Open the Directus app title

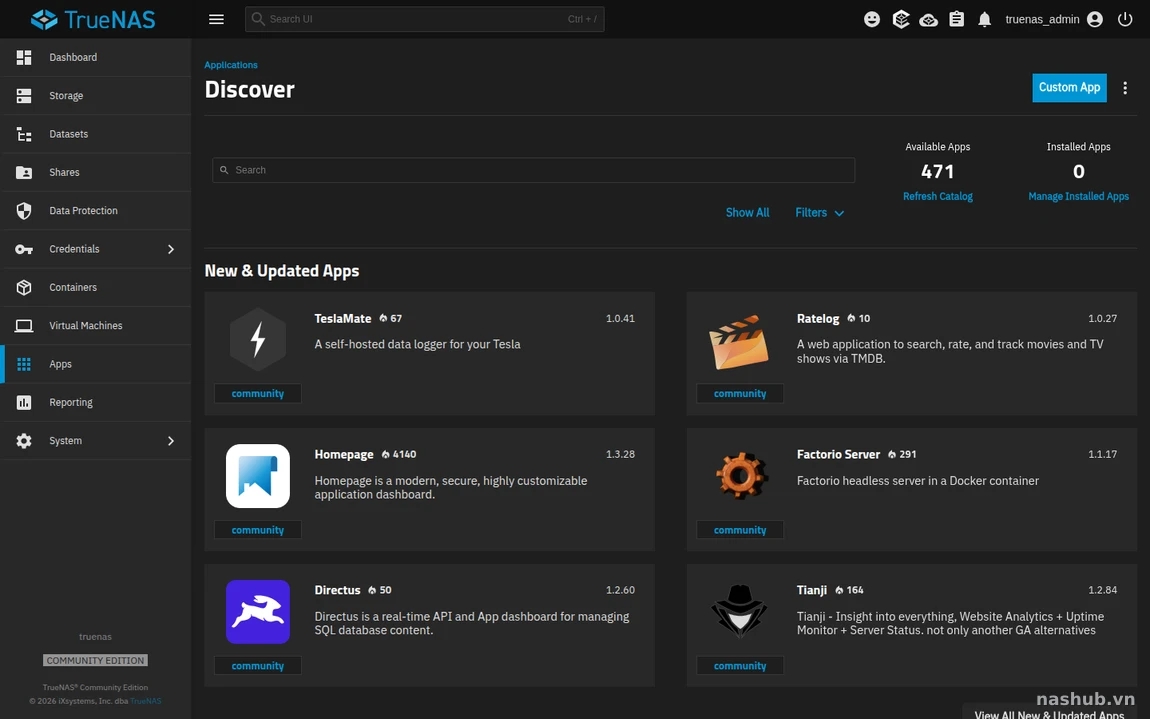337,591
